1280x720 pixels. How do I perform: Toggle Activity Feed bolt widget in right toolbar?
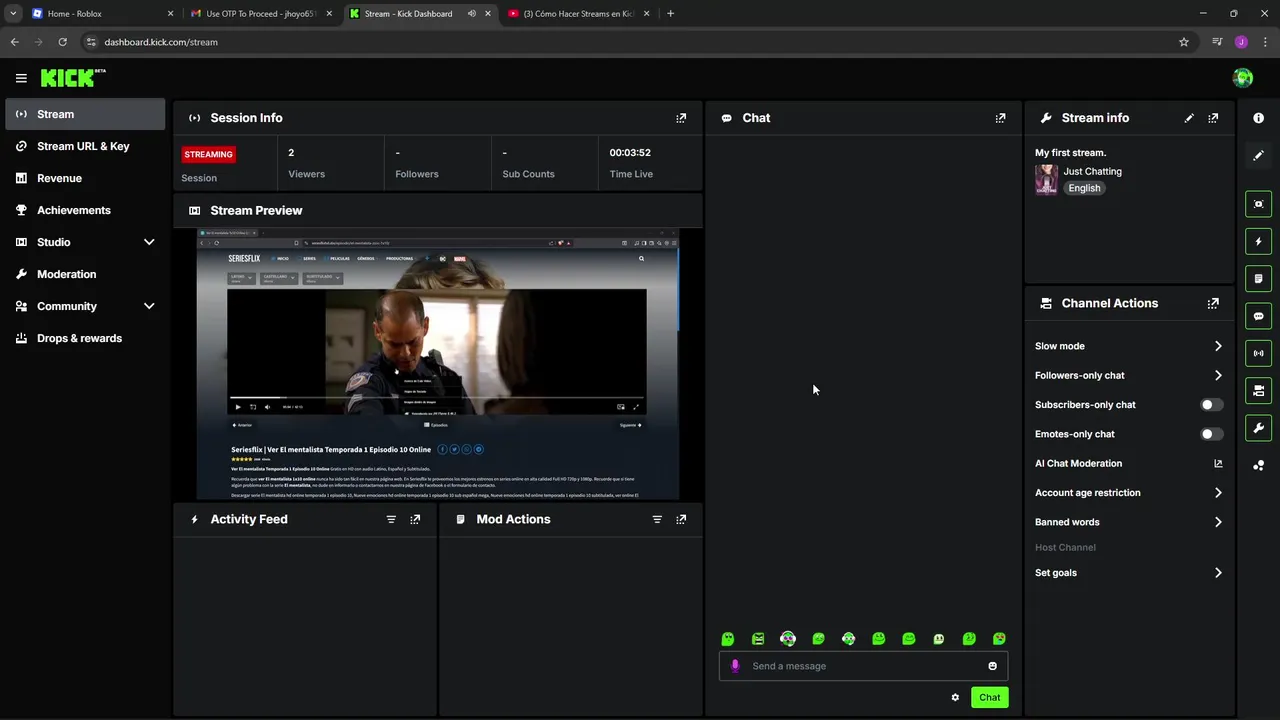pyautogui.click(x=1258, y=241)
